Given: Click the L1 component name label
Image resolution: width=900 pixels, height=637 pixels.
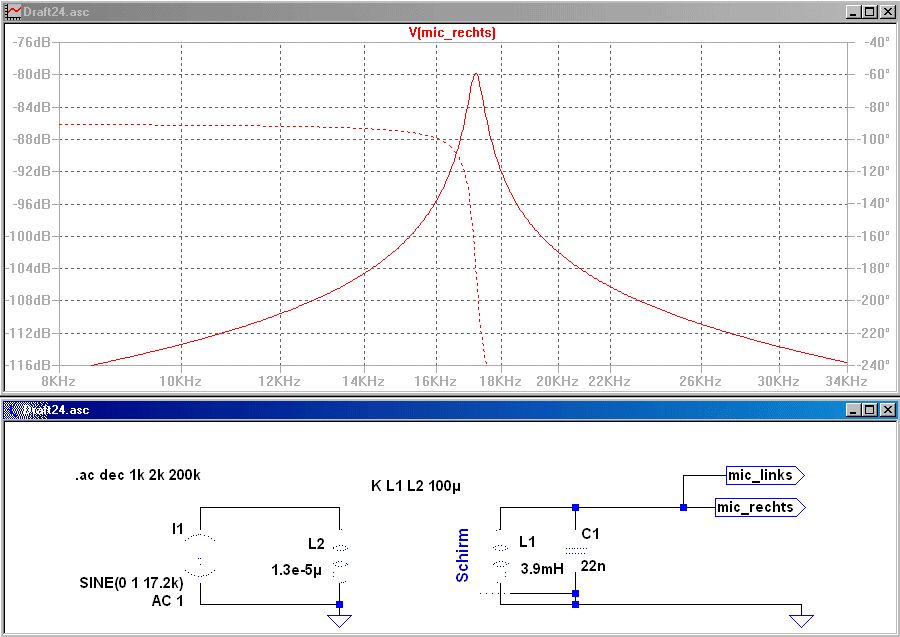Looking at the screenshot, I should coord(527,541).
